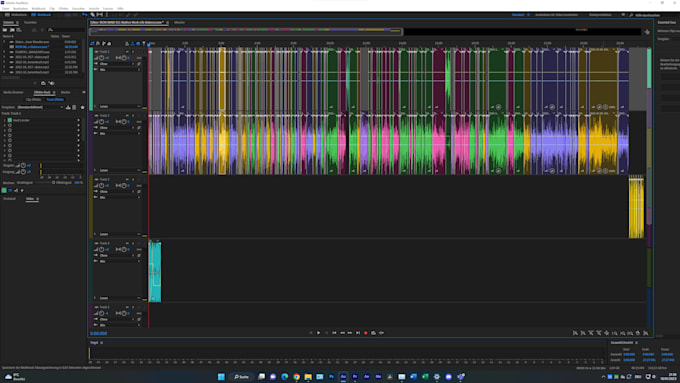Select the Time Selection tool
Image resolution: width=680 pixels, height=383 pixels.
click(107, 15)
